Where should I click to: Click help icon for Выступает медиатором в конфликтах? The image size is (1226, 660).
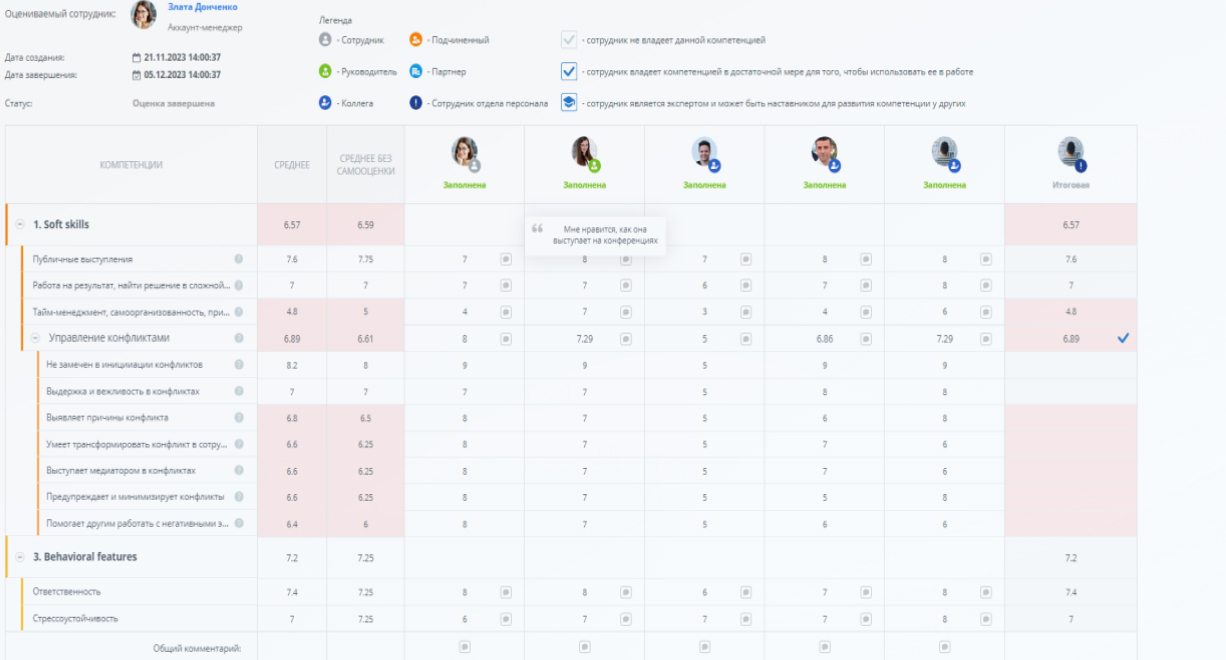(x=239, y=470)
